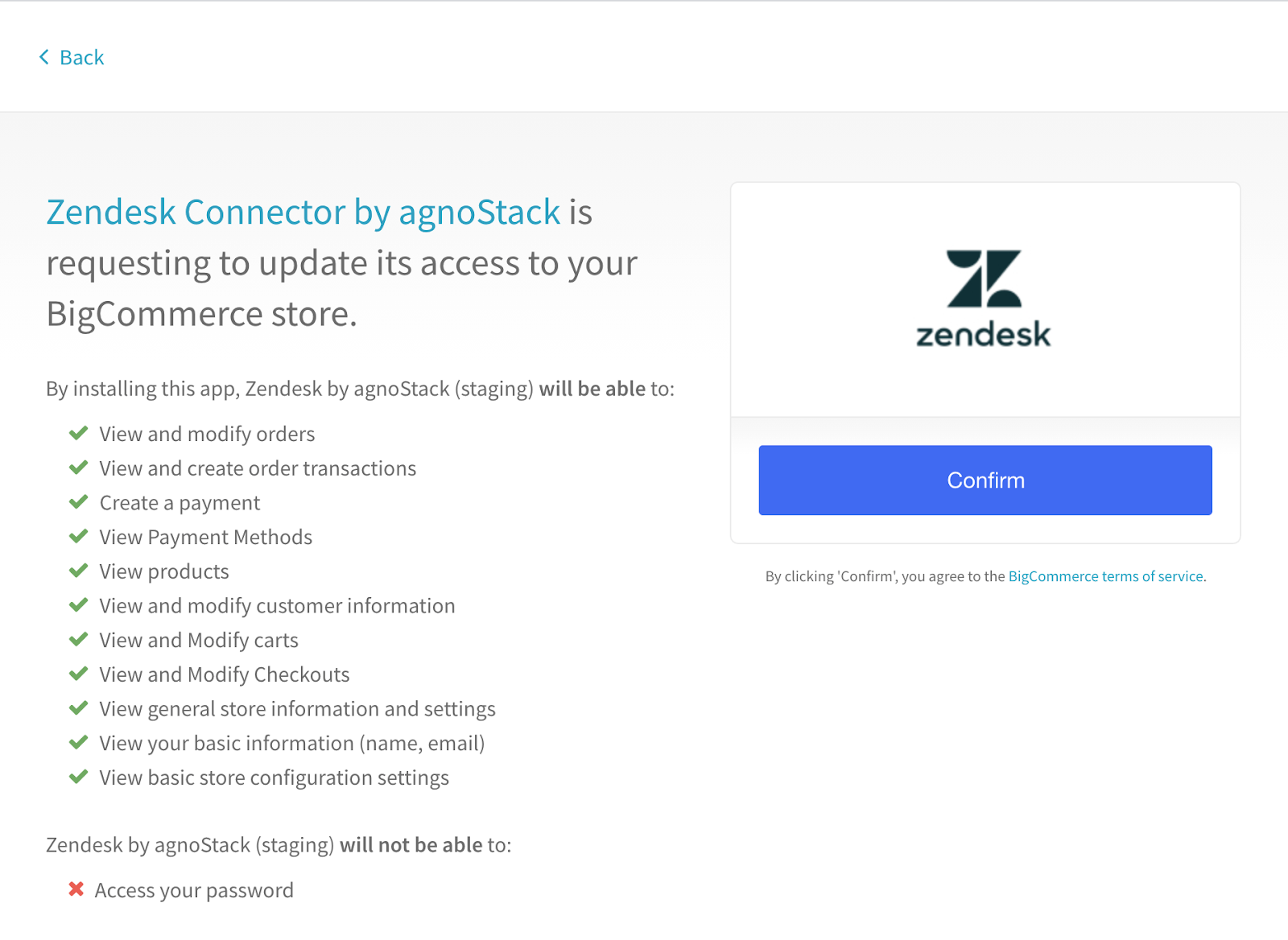Click the View and modify customer information text
The image size is (1288, 940).
[x=277, y=606]
